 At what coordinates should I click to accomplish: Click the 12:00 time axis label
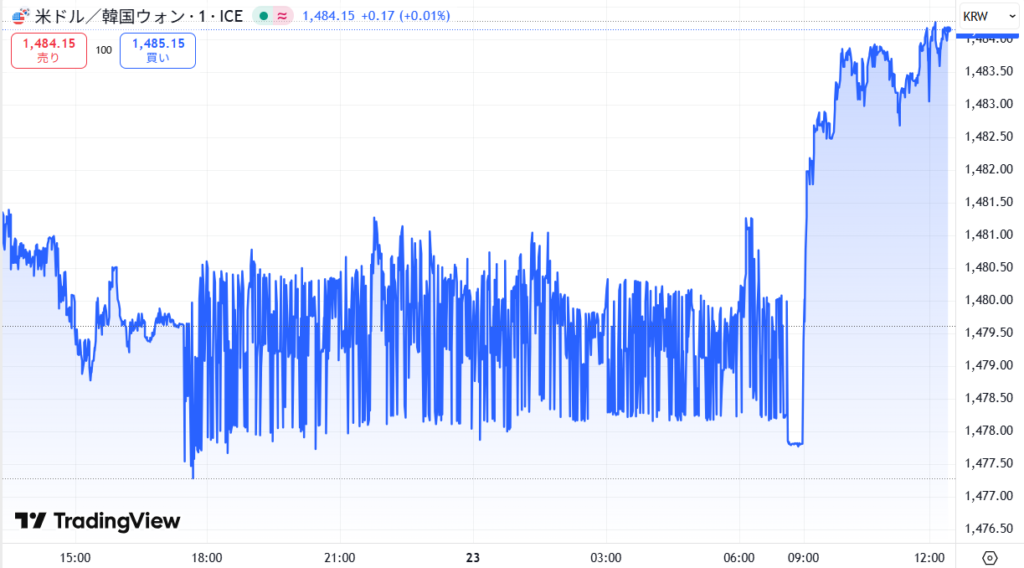930,557
